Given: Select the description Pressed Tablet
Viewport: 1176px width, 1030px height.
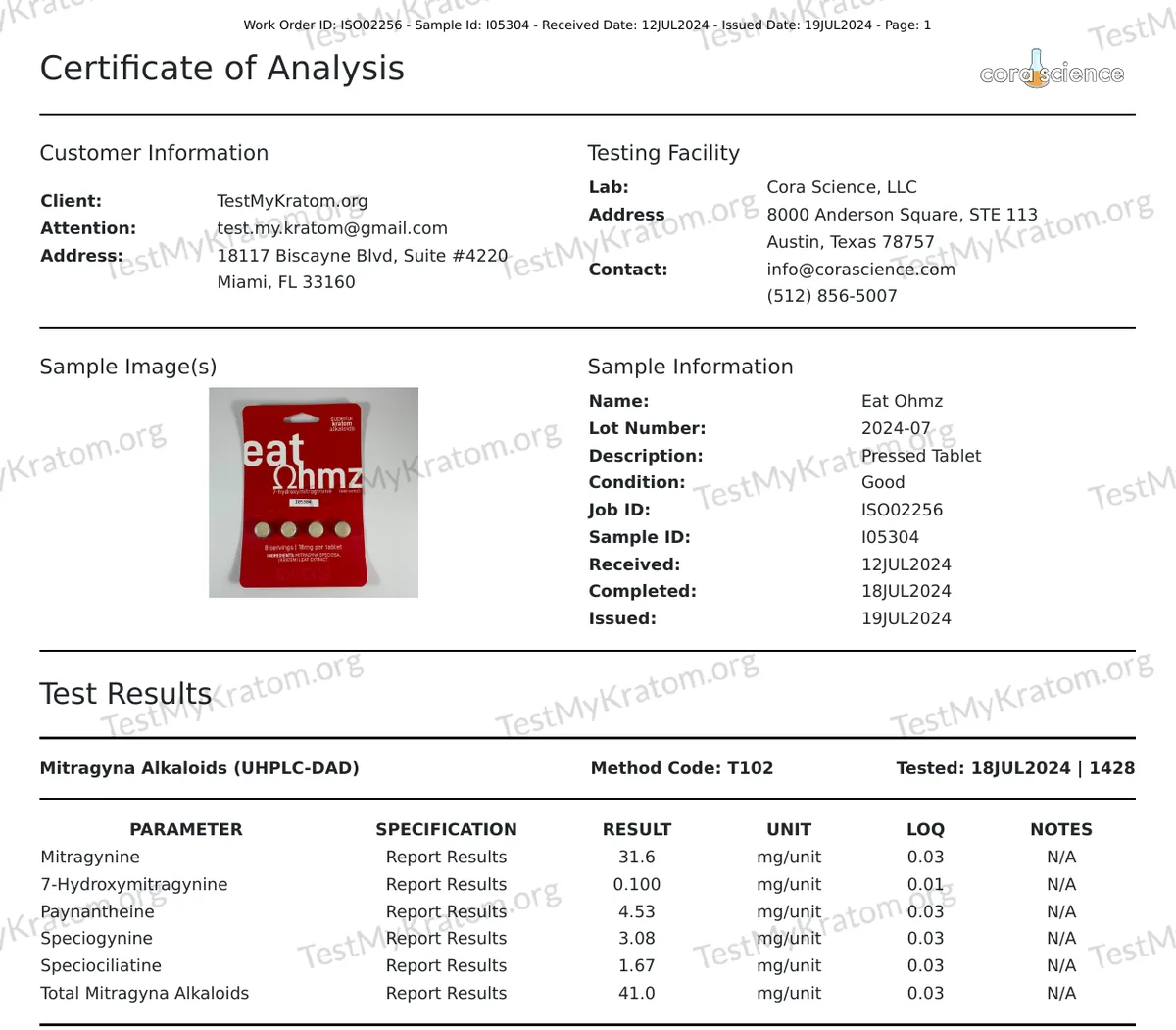Looking at the screenshot, I should [x=921, y=456].
